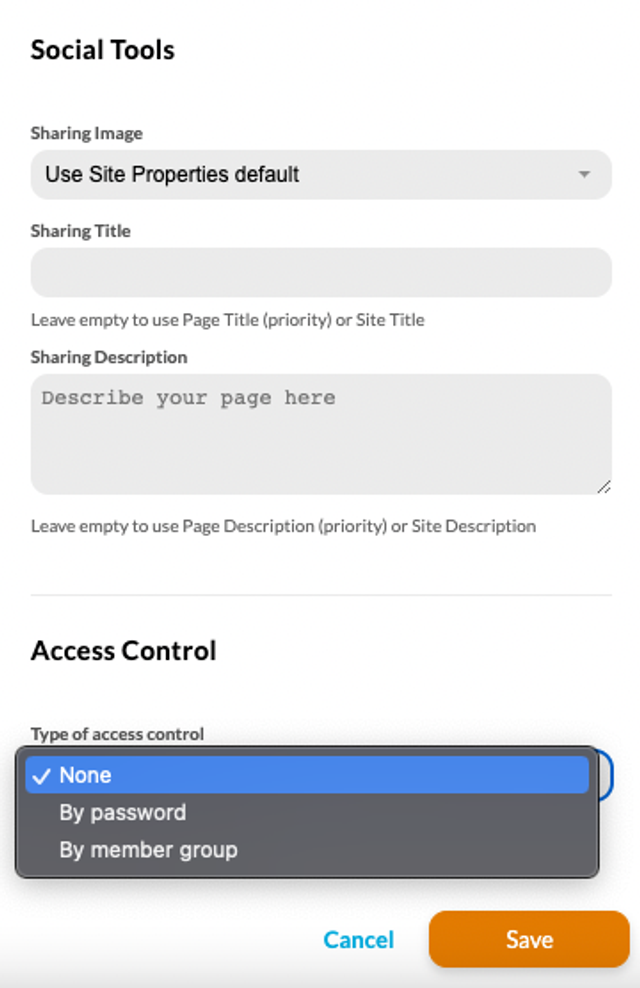This screenshot has width=640, height=988.
Task: Click the "Type of access control" label
Action: tap(117, 734)
